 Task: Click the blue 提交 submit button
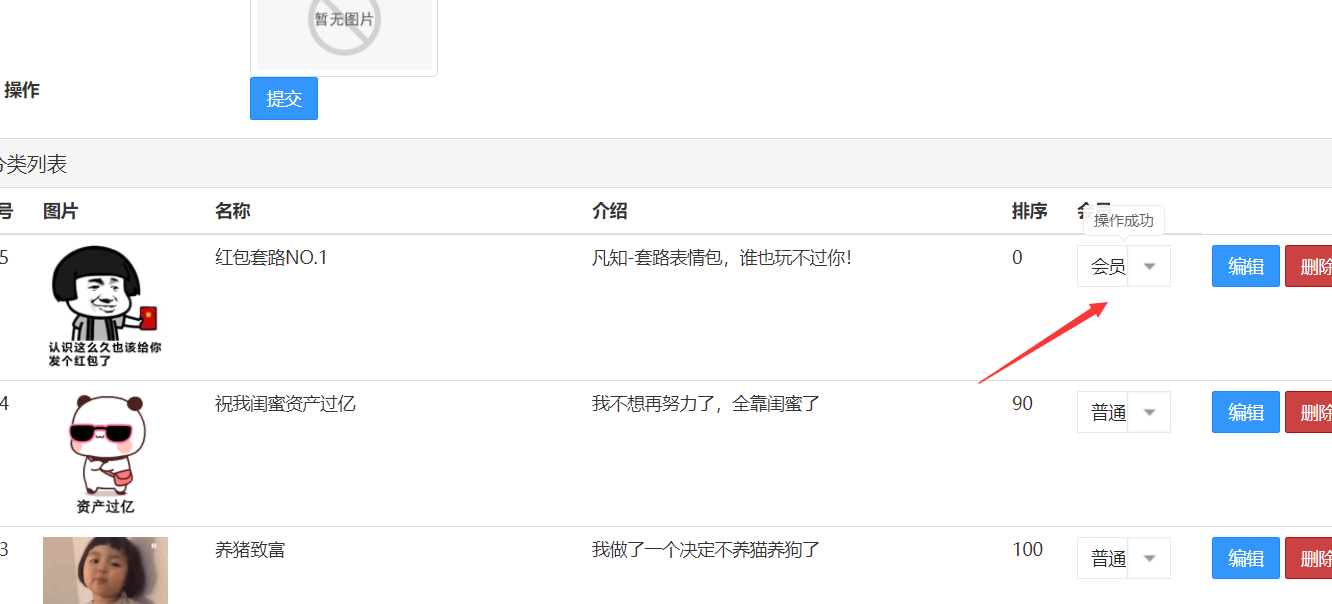click(x=284, y=98)
